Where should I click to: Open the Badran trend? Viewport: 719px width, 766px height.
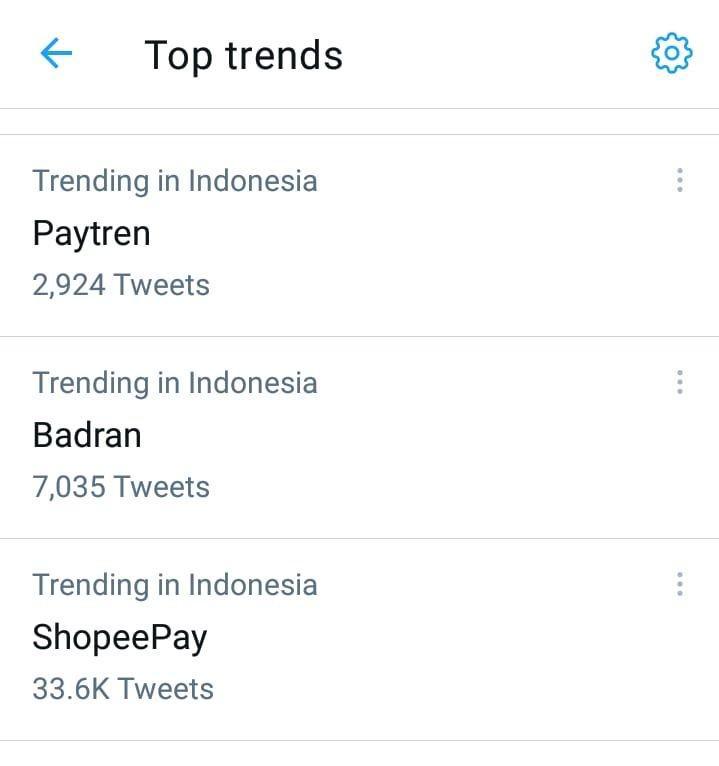pyautogui.click(x=87, y=435)
